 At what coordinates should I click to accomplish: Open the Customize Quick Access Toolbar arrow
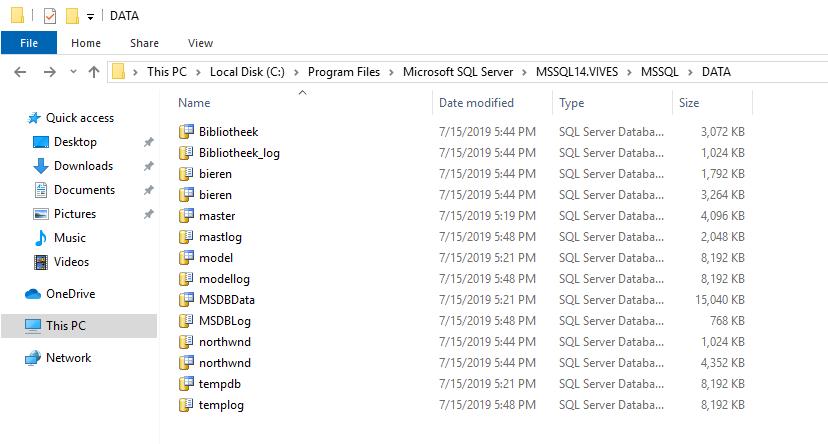point(90,17)
